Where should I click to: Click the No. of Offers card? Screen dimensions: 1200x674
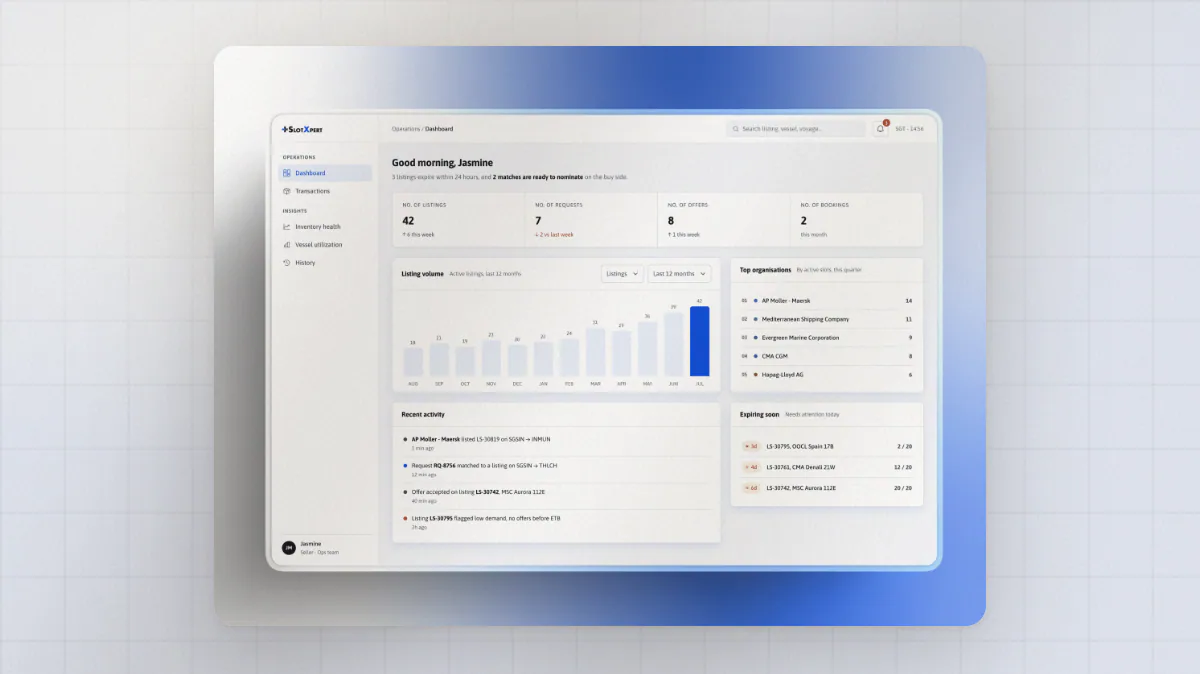pyautogui.click(x=723, y=220)
